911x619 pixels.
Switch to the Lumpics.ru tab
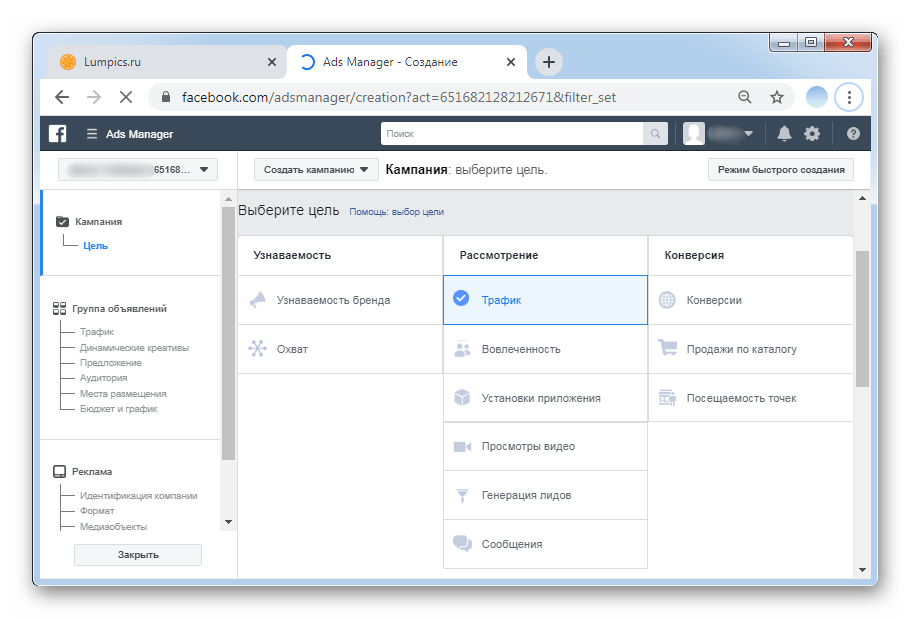[167, 62]
